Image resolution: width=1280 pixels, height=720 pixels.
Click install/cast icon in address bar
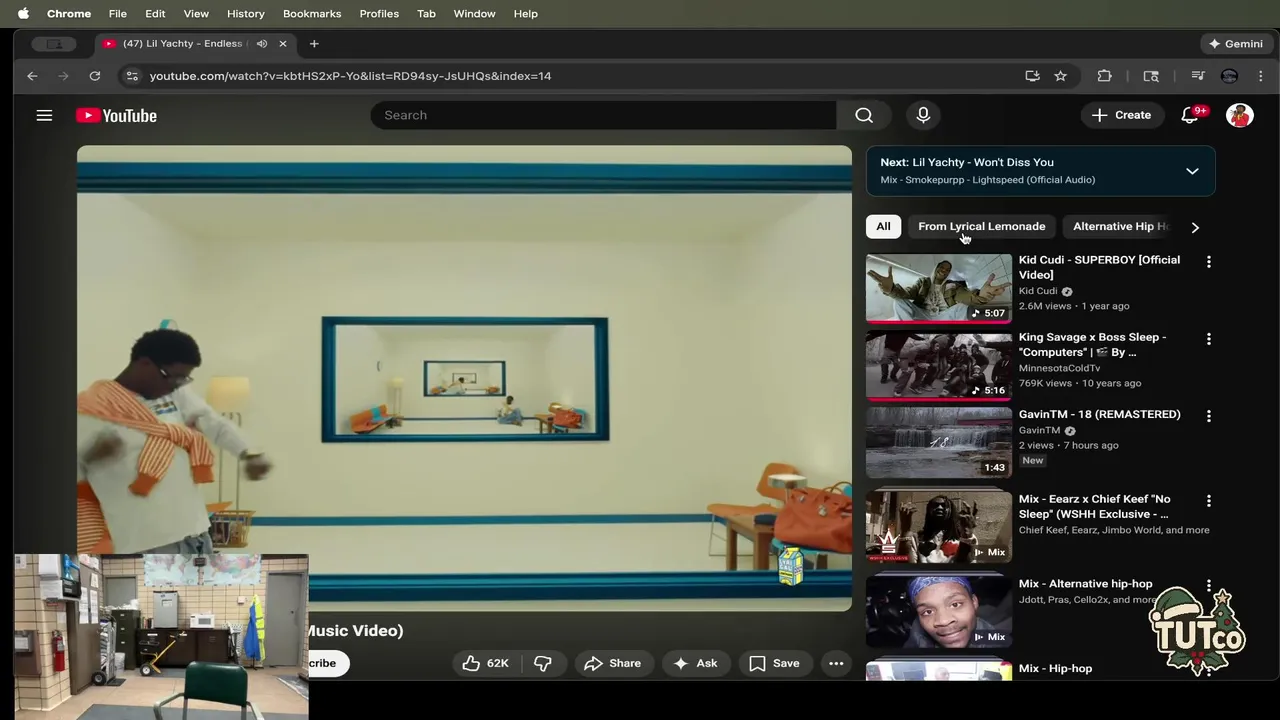point(1032,76)
